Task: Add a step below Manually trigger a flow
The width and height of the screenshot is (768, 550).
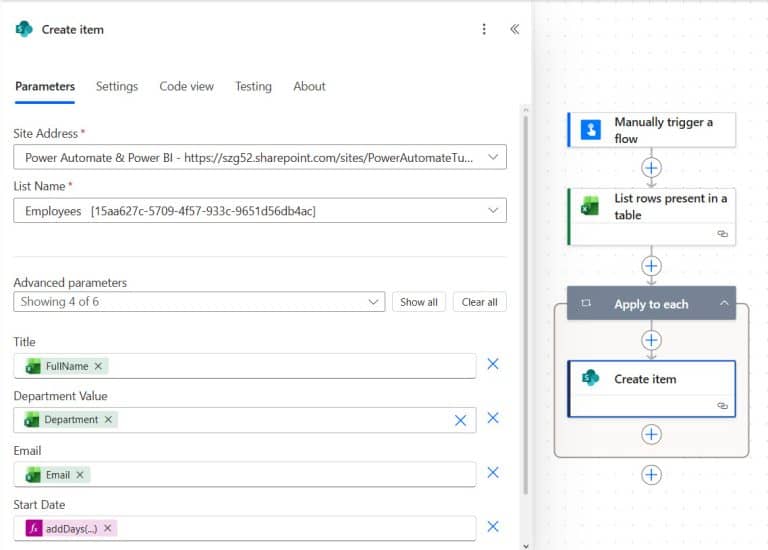Action: pyautogui.click(x=651, y=168)
